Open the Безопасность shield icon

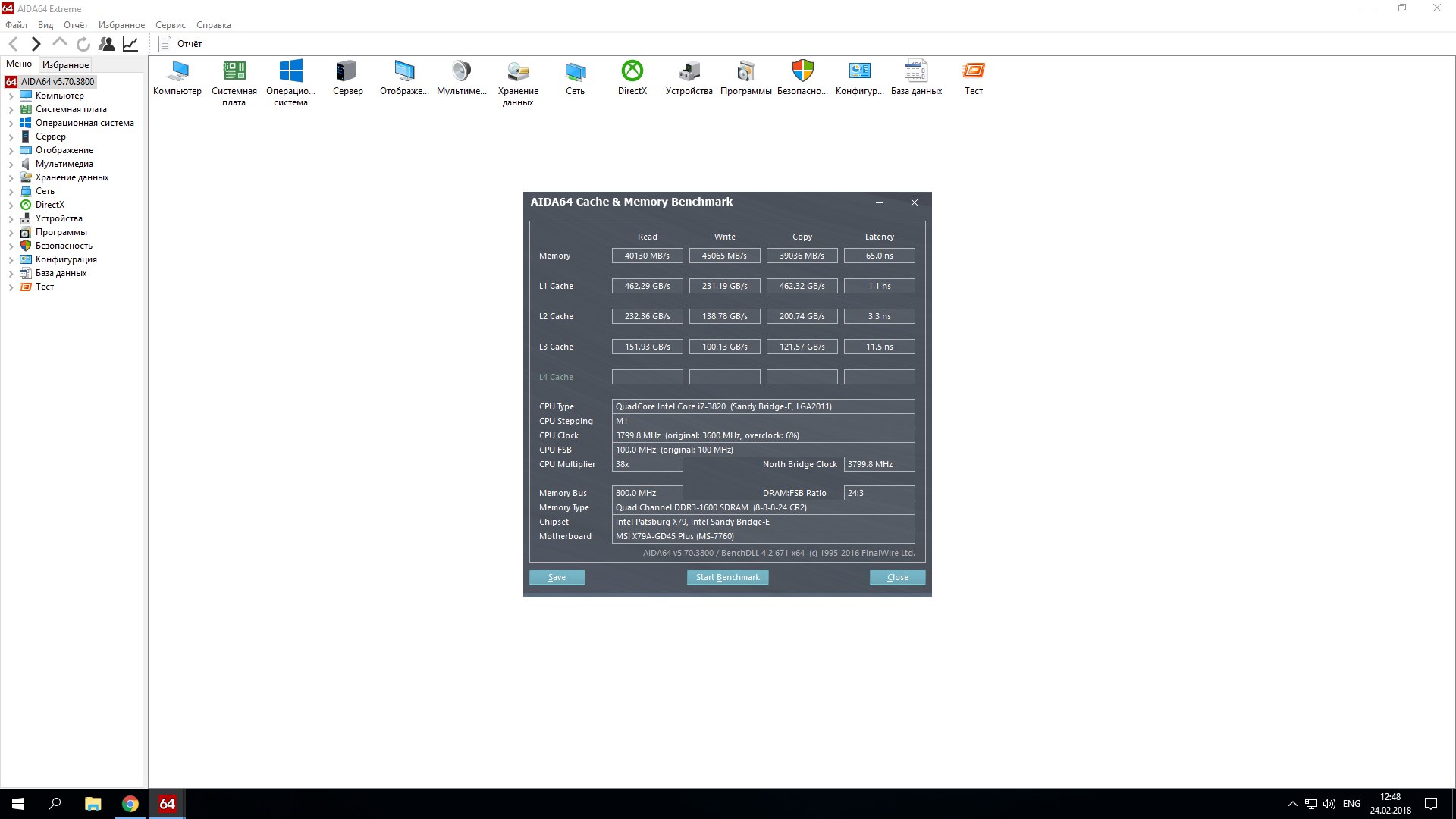802,71
